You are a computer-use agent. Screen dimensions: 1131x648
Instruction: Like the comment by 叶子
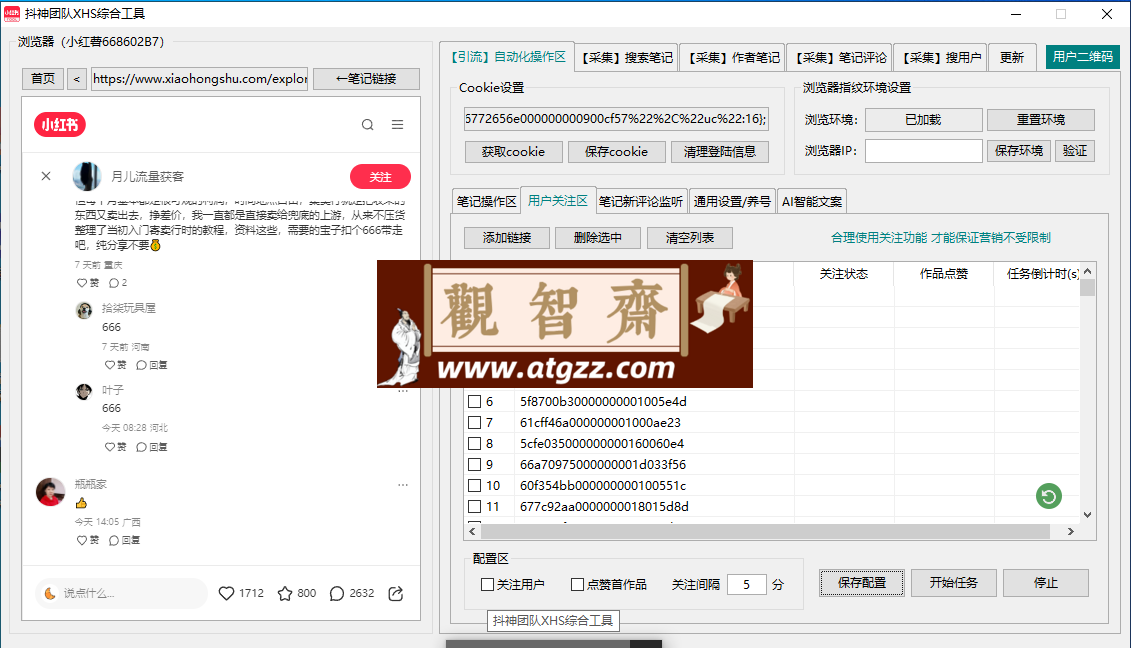click(x=115, y=447)
